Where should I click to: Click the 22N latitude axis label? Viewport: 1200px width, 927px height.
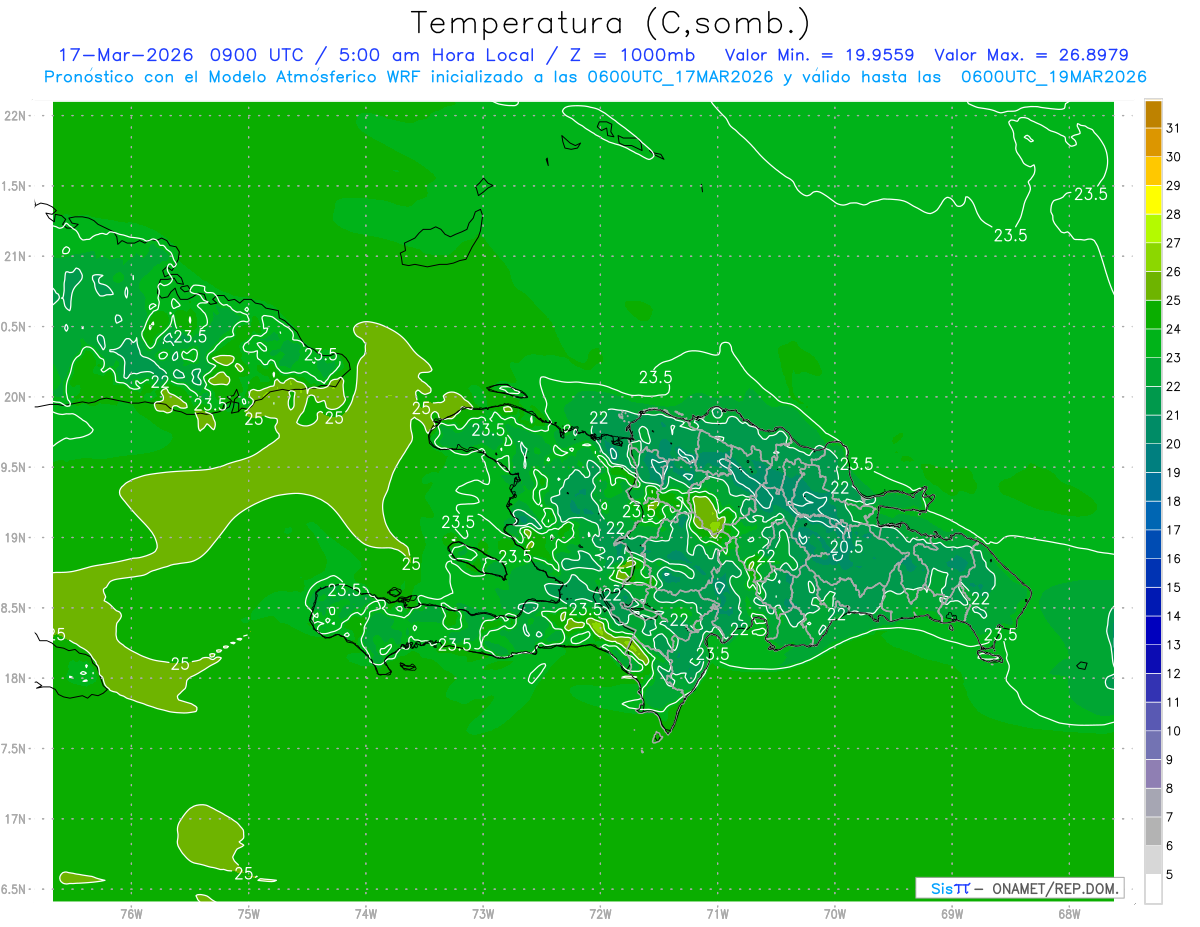click(x=16, y=116)
